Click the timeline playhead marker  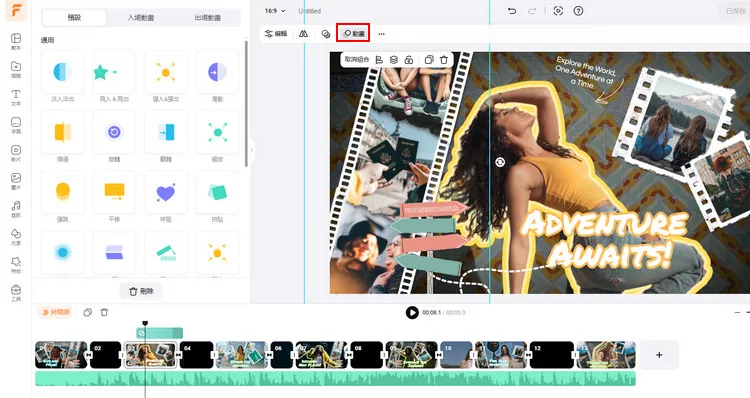[x=145, y=323]
